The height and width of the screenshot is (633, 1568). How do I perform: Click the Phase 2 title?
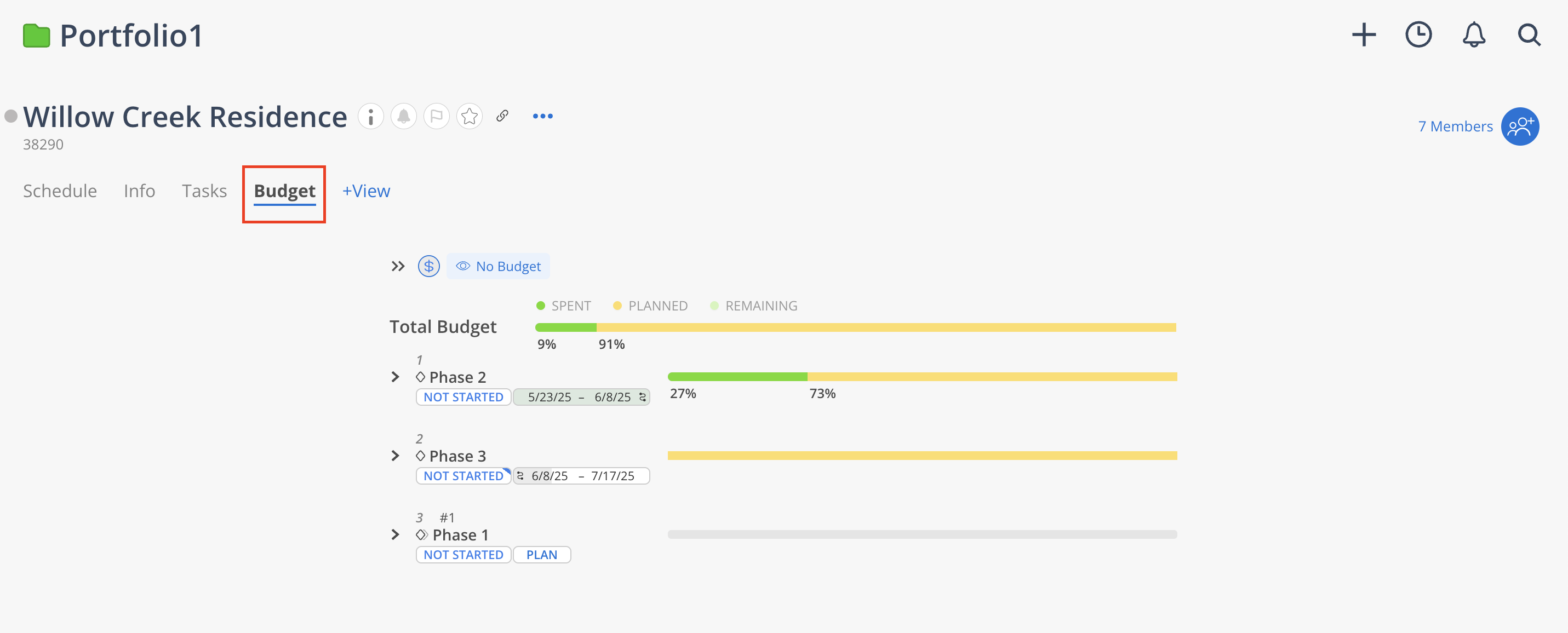457,377
